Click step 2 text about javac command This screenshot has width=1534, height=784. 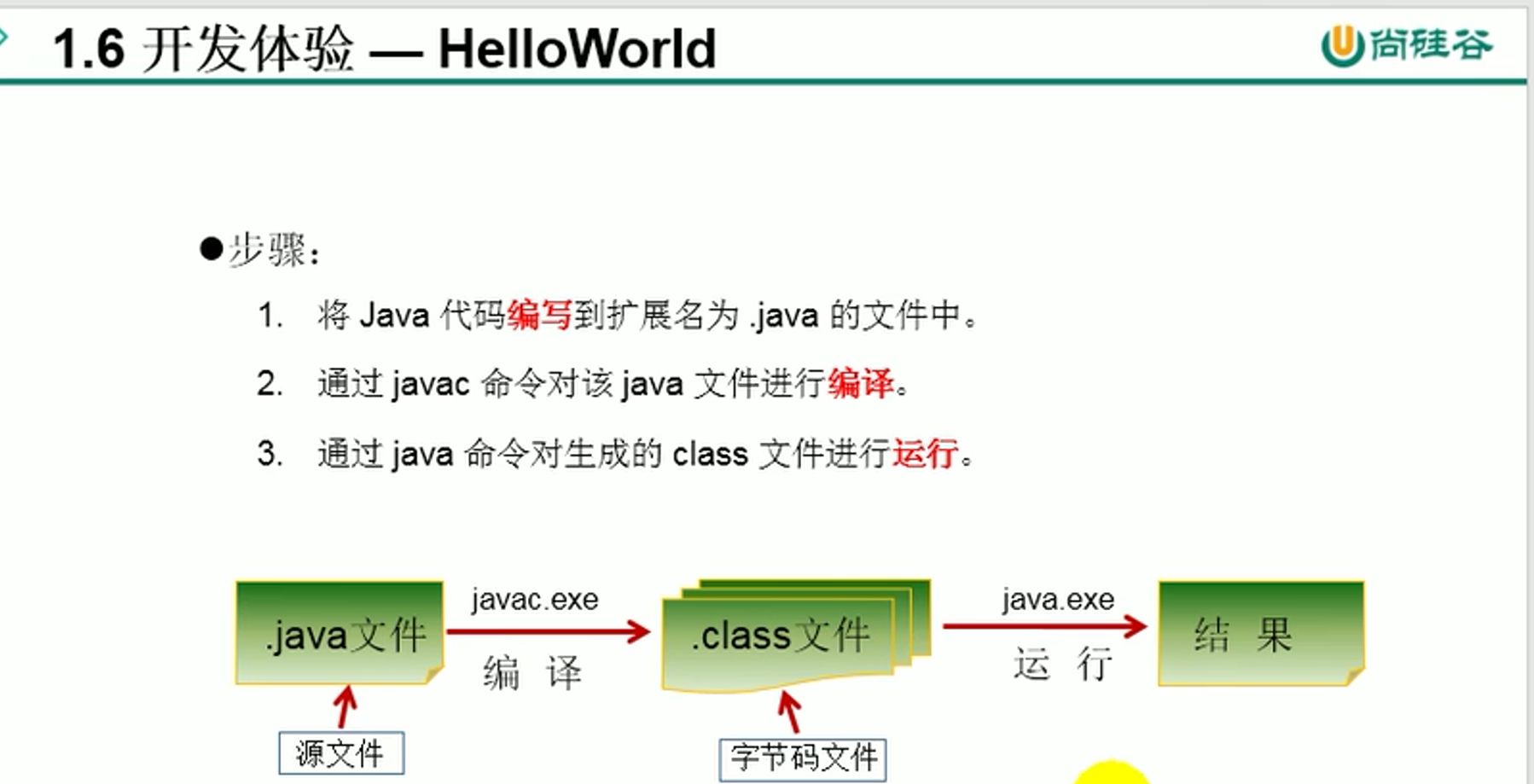(584, 384)
